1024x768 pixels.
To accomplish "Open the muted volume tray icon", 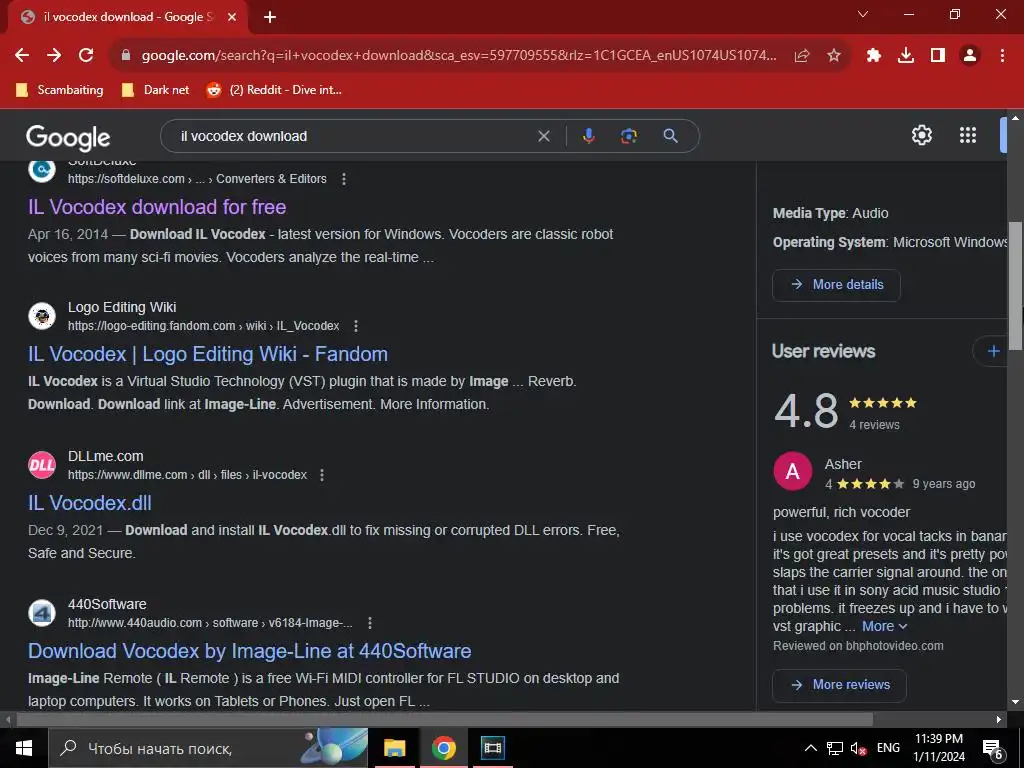I will click(x=859, y=748).
